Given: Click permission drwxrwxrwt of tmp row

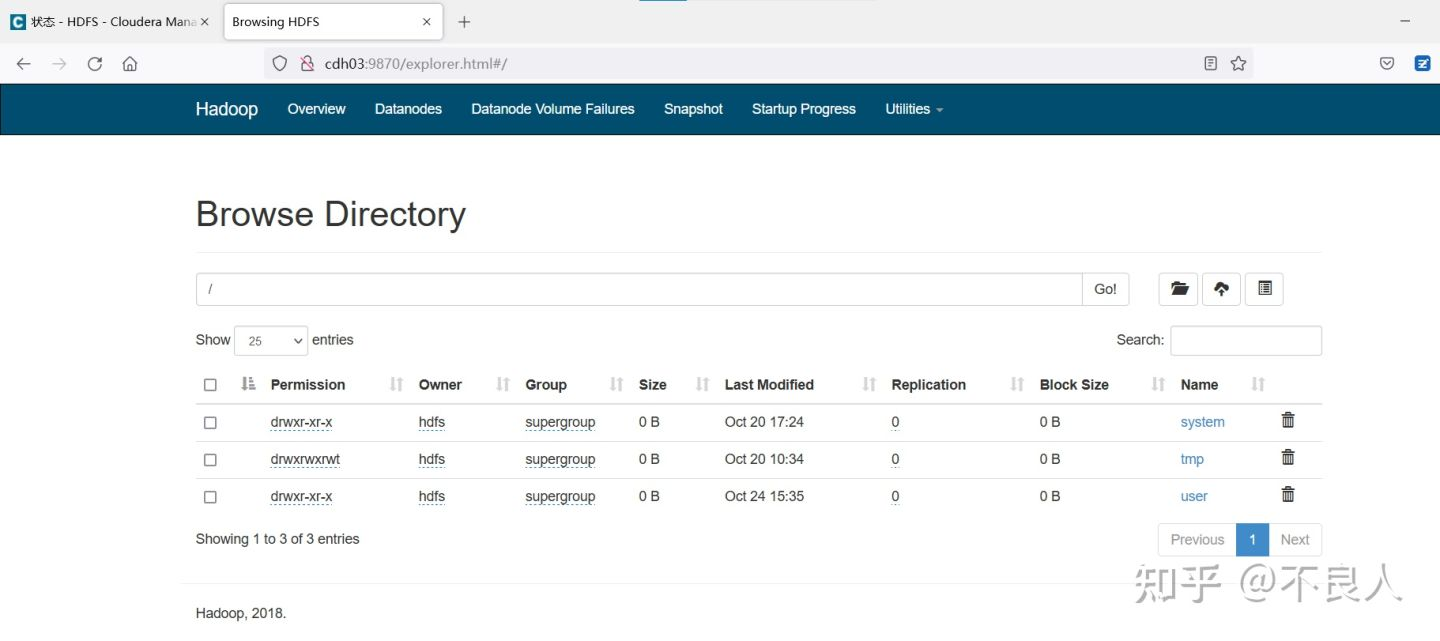Looking at the screenshot, I should click(x=305, y=459).
